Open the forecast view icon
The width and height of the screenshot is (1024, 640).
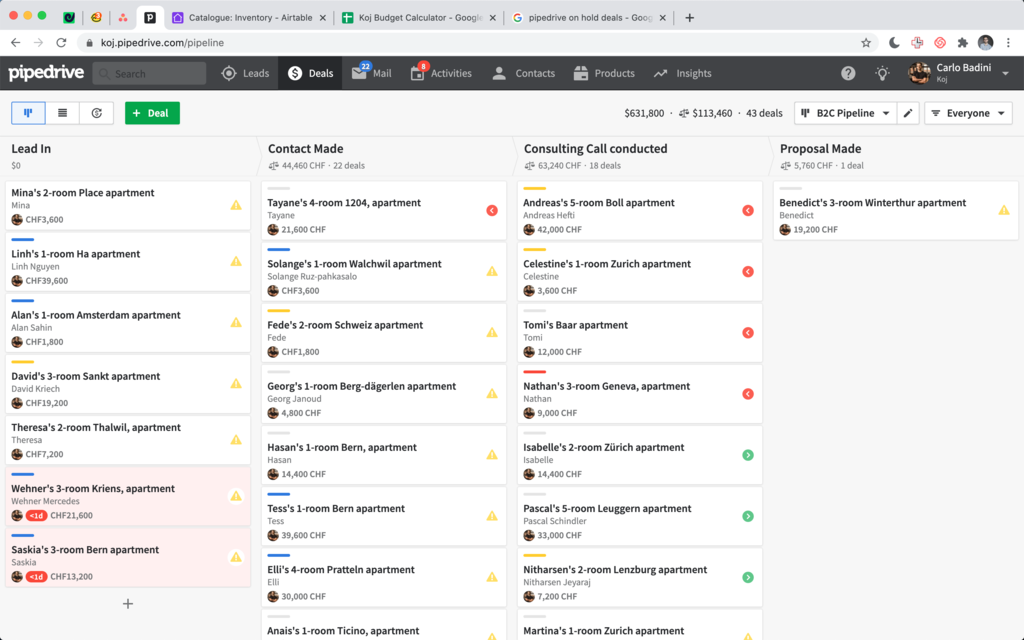pos(96,113)
